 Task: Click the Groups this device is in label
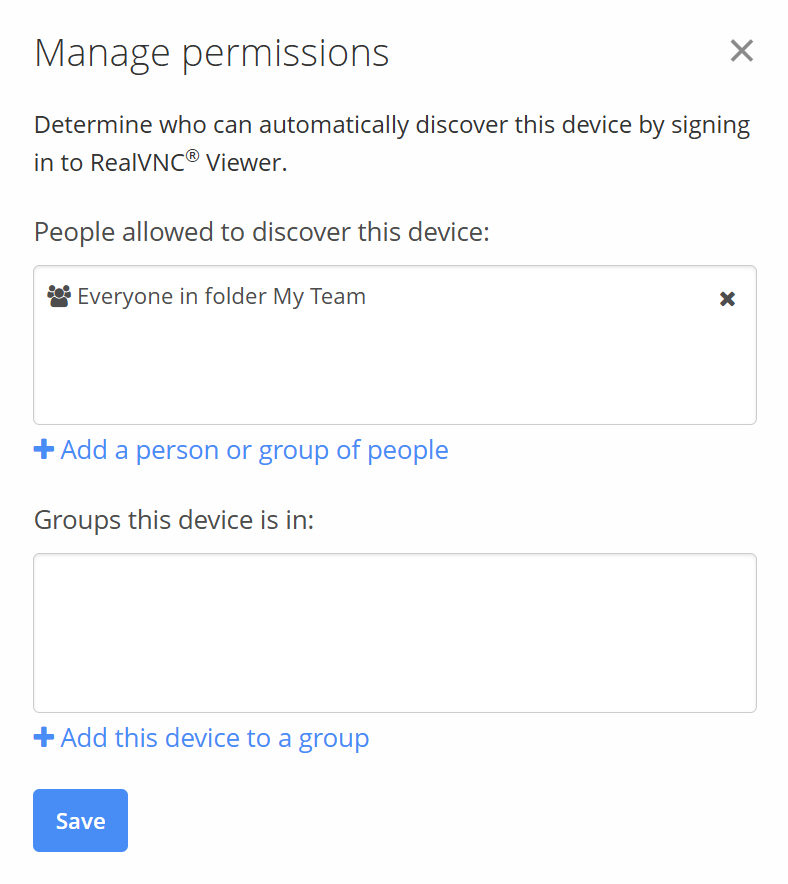[x=174, y=520]
